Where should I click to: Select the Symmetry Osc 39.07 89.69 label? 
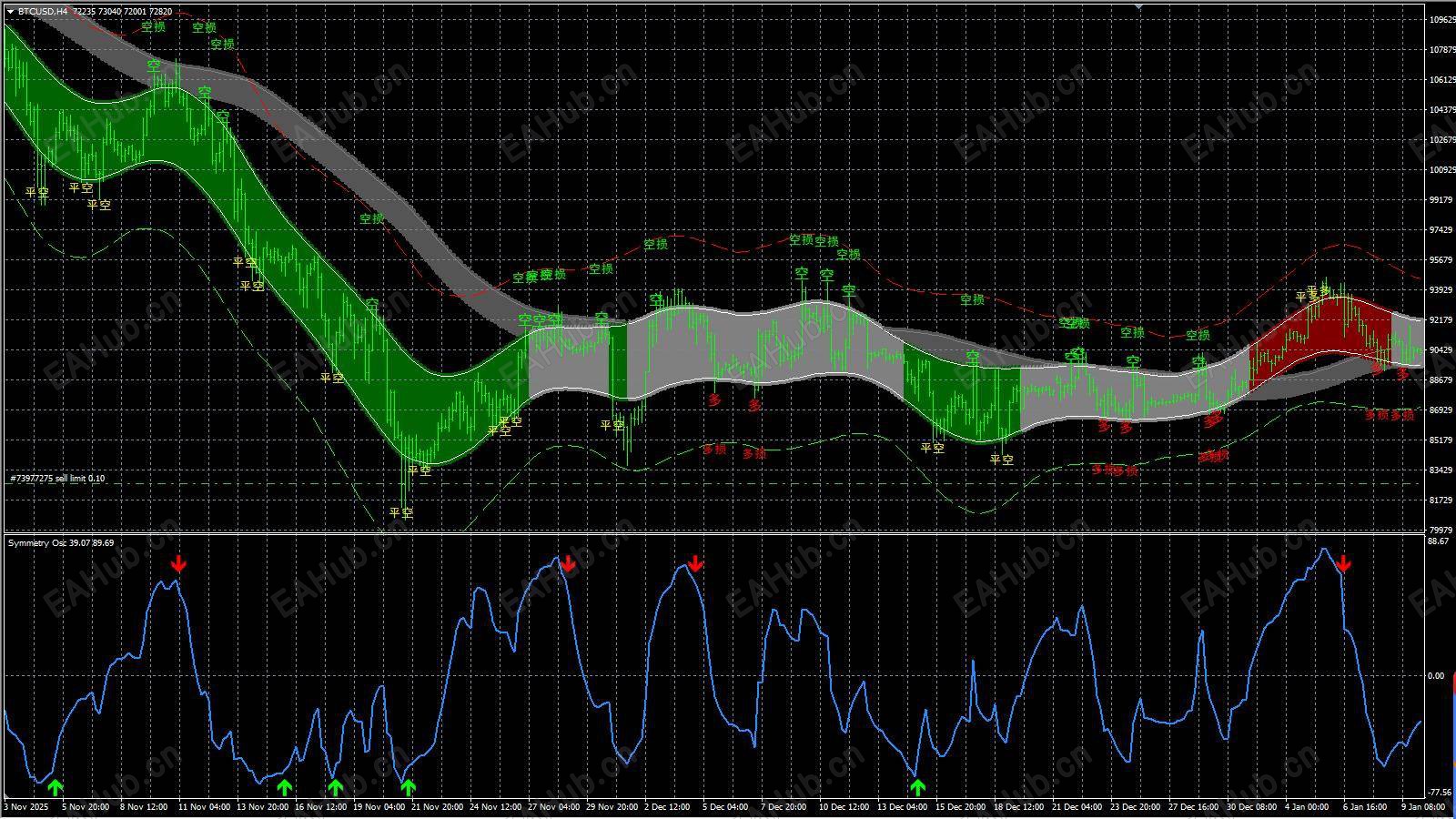tap(61, 542)
